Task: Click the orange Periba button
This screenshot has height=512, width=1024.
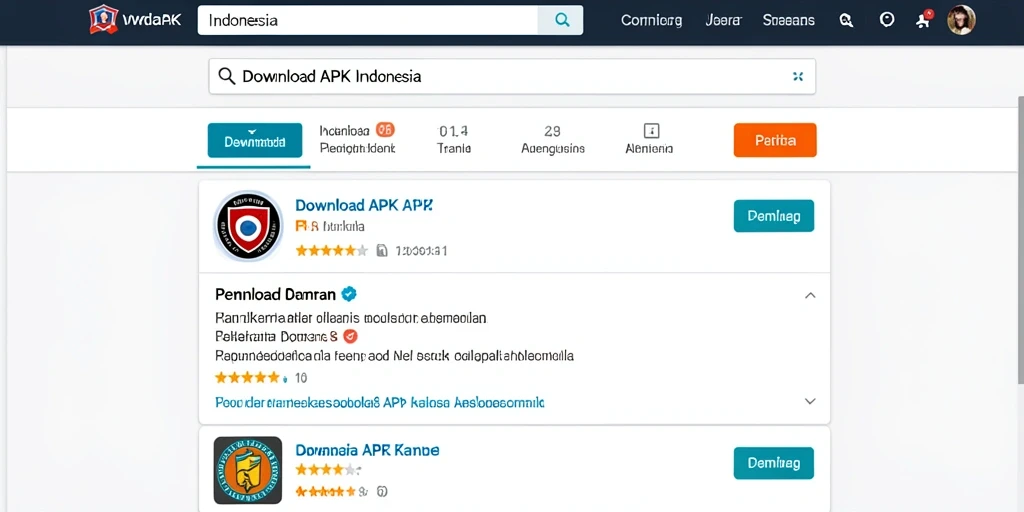Action: point(775,140)
